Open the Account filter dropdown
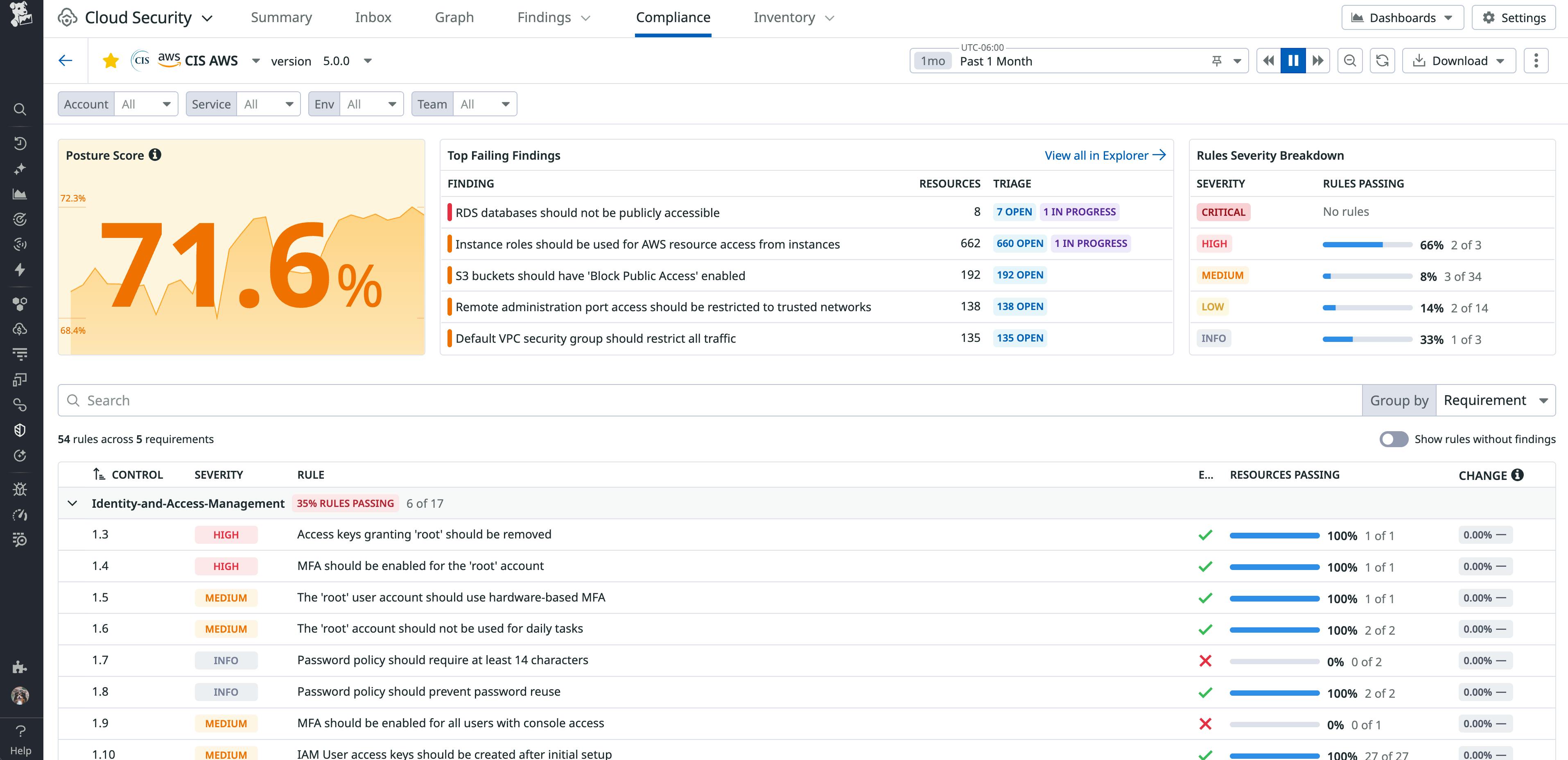 pos(145,104)
